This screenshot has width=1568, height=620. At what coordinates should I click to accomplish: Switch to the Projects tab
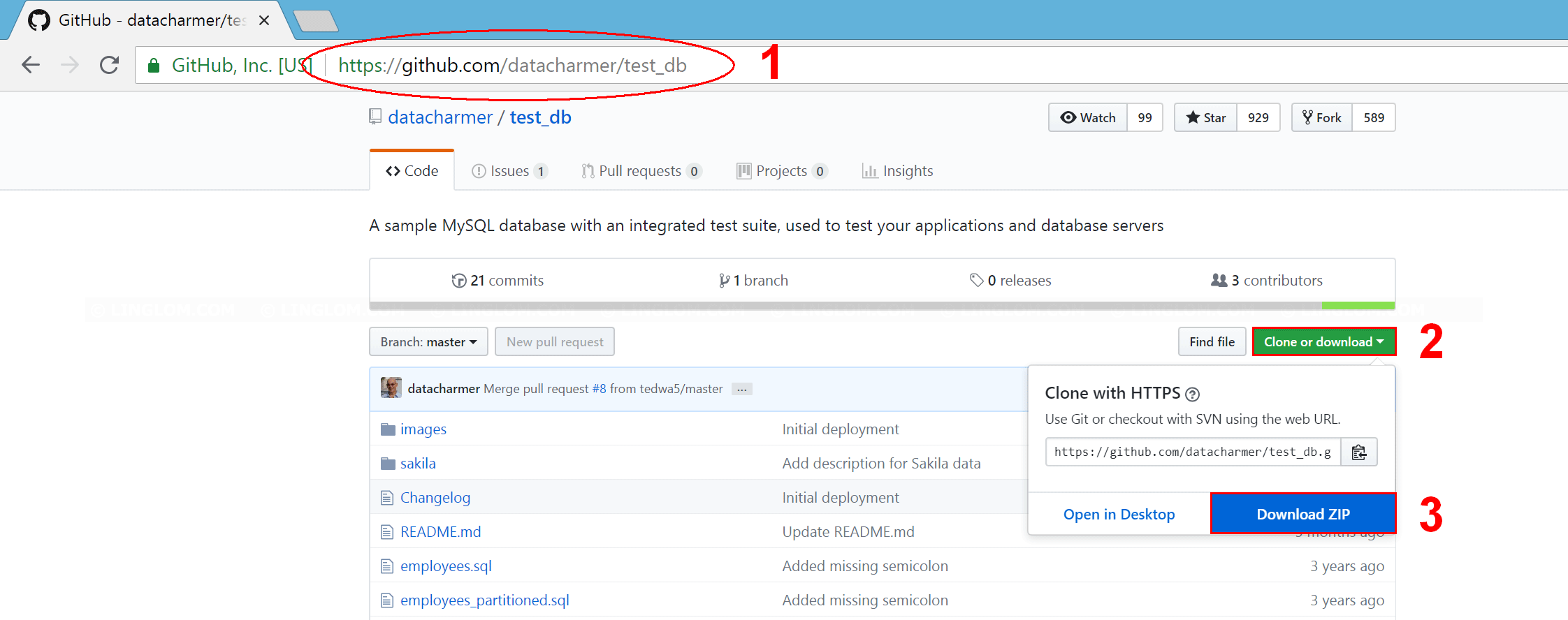click(782, 171)
